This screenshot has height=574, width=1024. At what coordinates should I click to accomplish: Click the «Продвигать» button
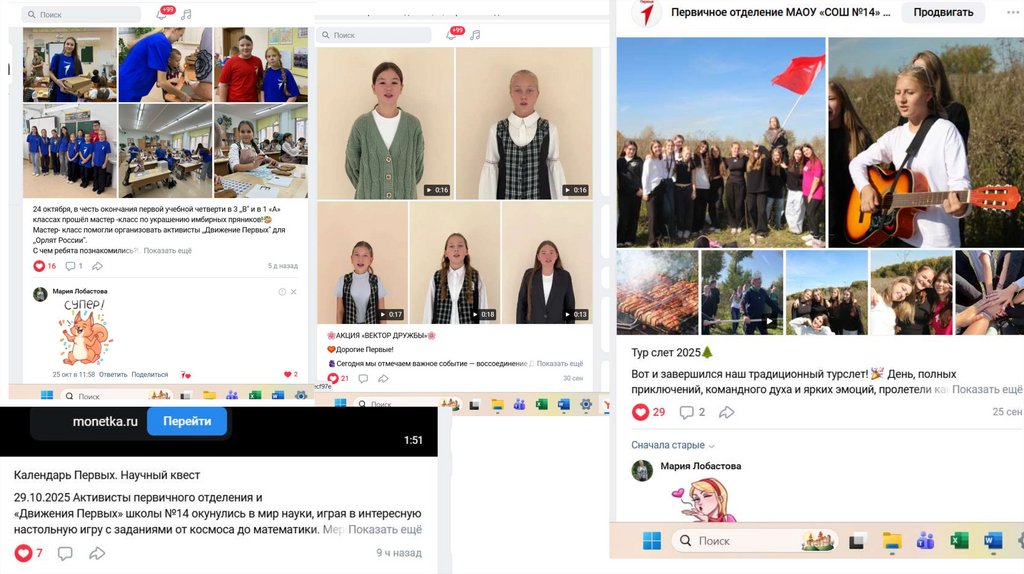point(943,12)
